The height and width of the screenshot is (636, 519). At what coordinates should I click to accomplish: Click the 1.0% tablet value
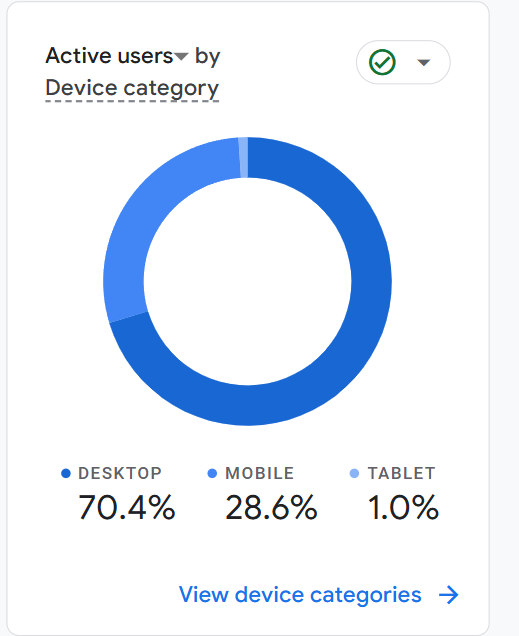coord(403,507)
